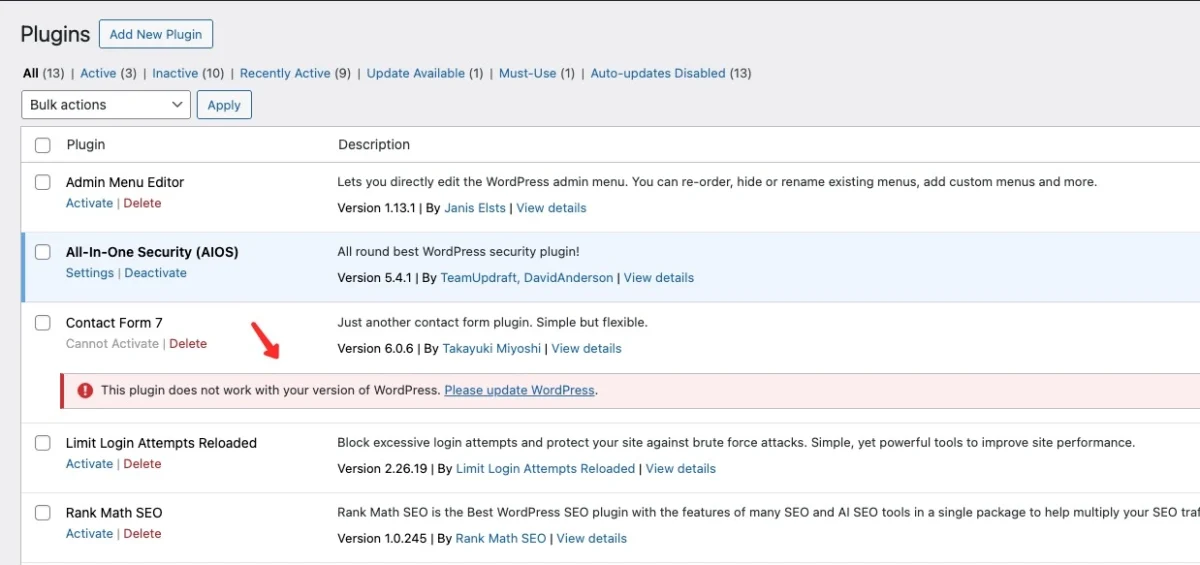Screen dimensions: 1200x565
Task: Activate Limit Login Attempts Reloaded plugin
Action: tap(89, 463)
